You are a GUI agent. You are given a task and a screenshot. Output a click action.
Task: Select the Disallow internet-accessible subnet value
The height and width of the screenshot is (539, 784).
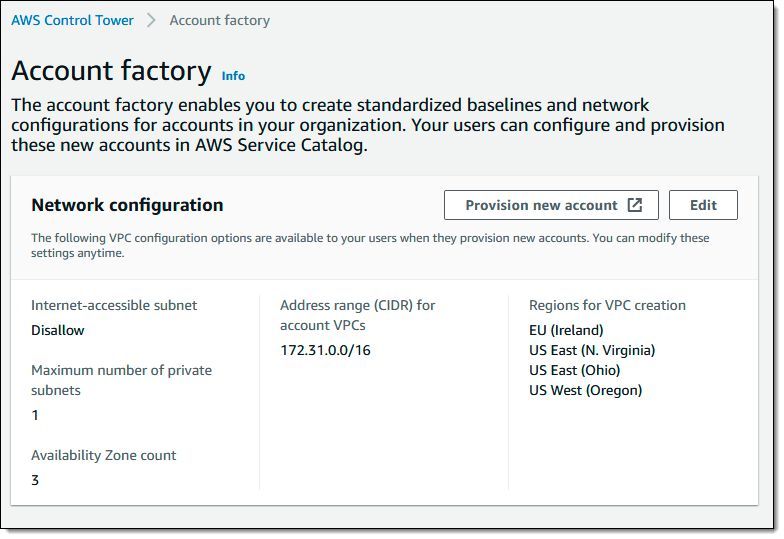point(57,330)
